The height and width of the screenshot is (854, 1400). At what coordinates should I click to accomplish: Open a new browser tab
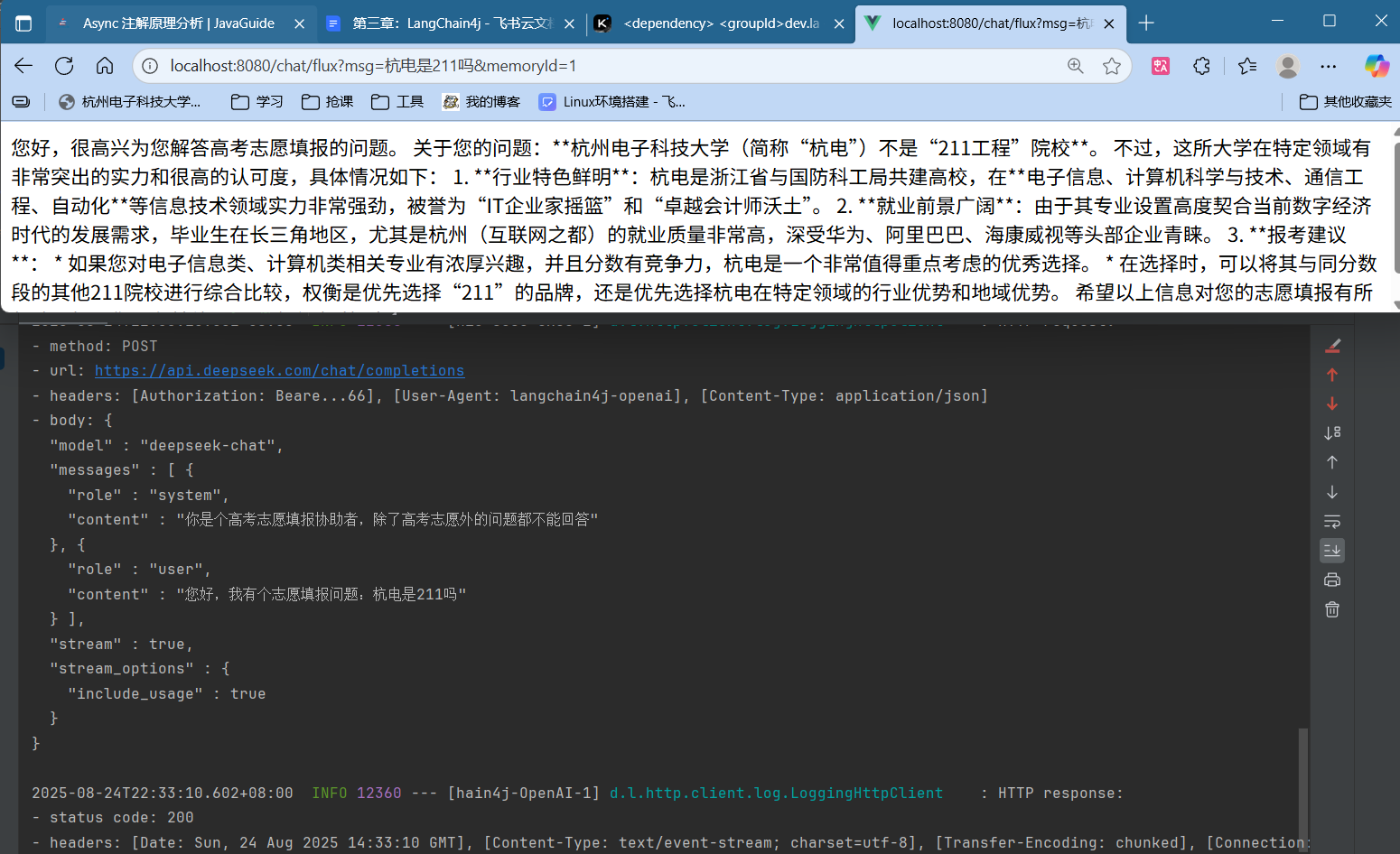click(1146, 23)
